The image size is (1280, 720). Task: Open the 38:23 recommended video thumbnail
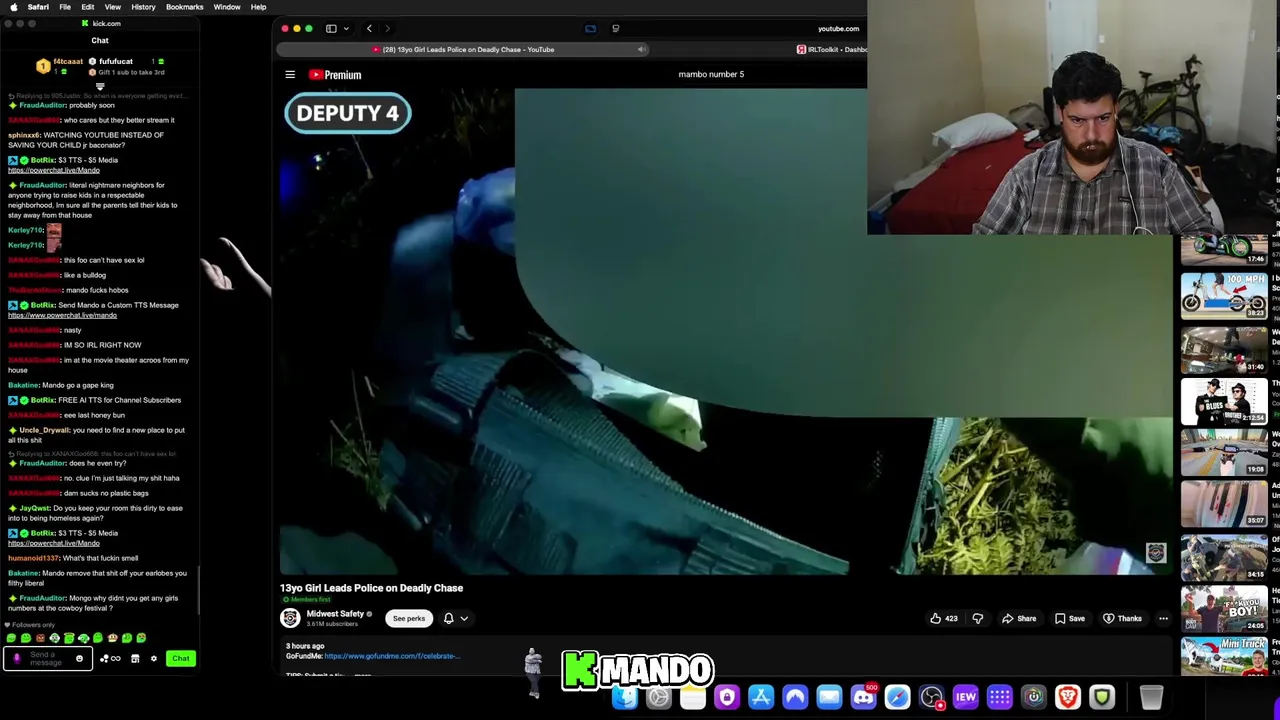(1224, 295)
